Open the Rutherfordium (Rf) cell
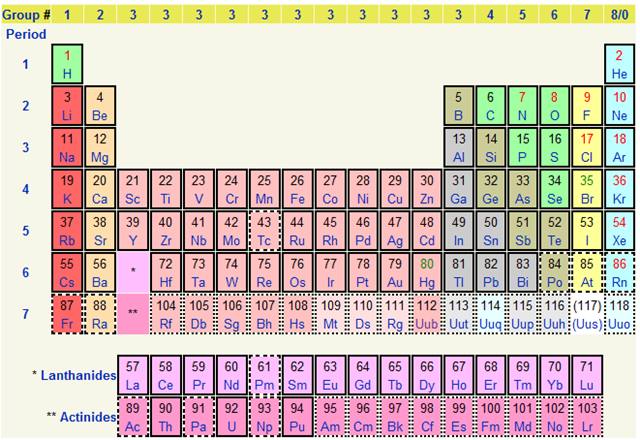640x440 pixels. click(x=166, y=314)
